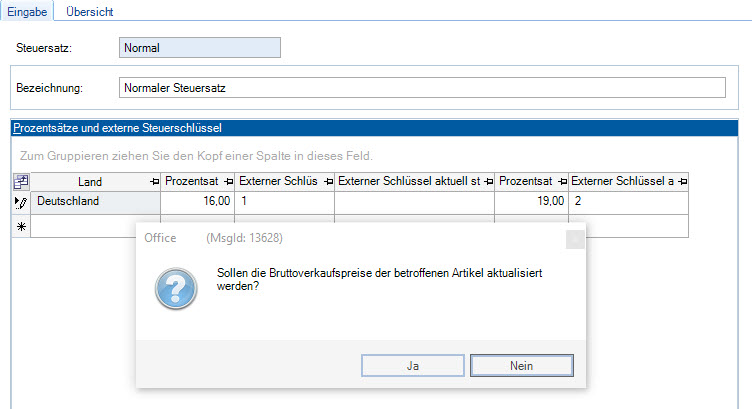Click pin icon in 'Externer Schlüs' column header
Viewport: 752px width, 409px height.
coord(326,181)
